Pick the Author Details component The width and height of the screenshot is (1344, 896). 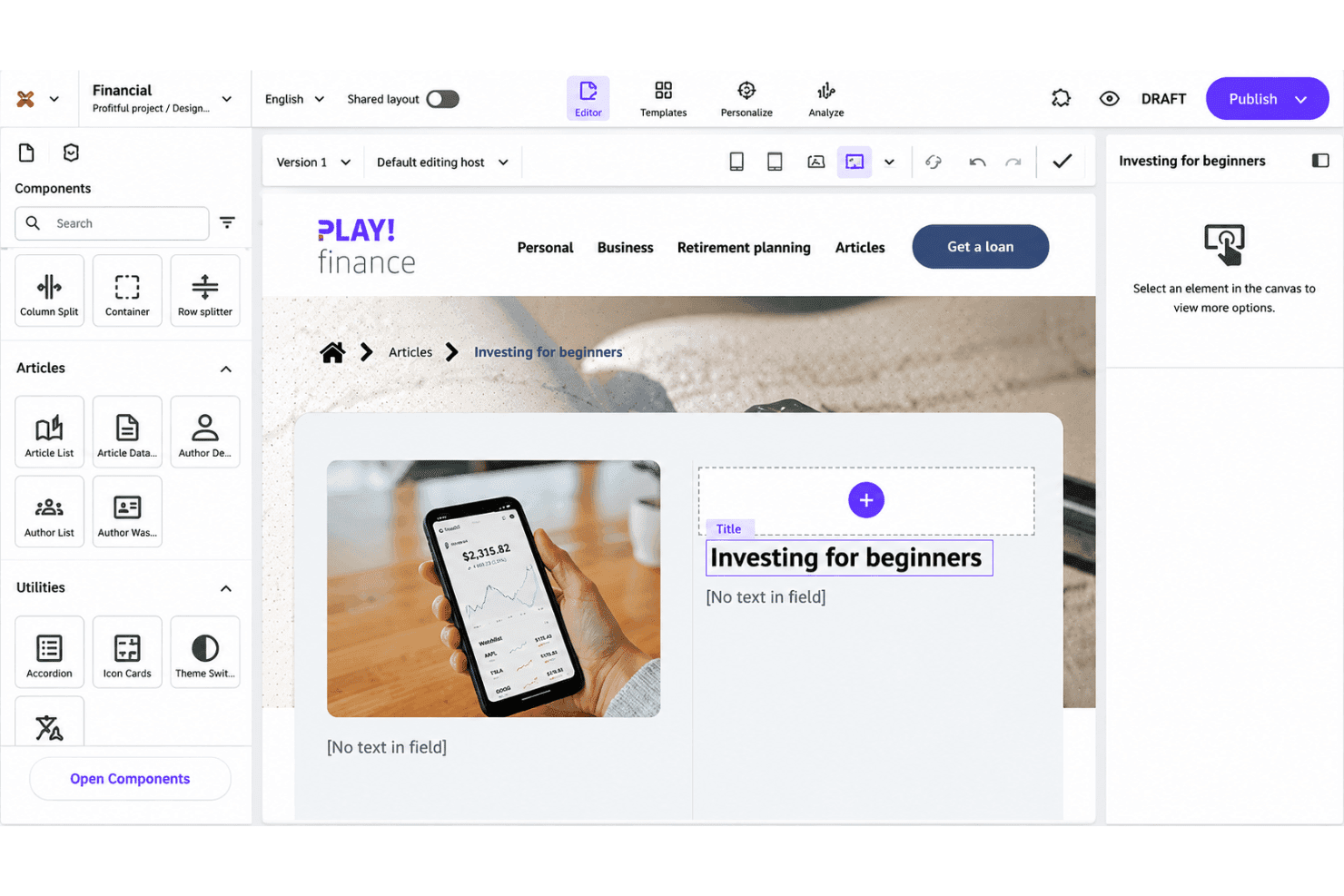tap(205, 432)
